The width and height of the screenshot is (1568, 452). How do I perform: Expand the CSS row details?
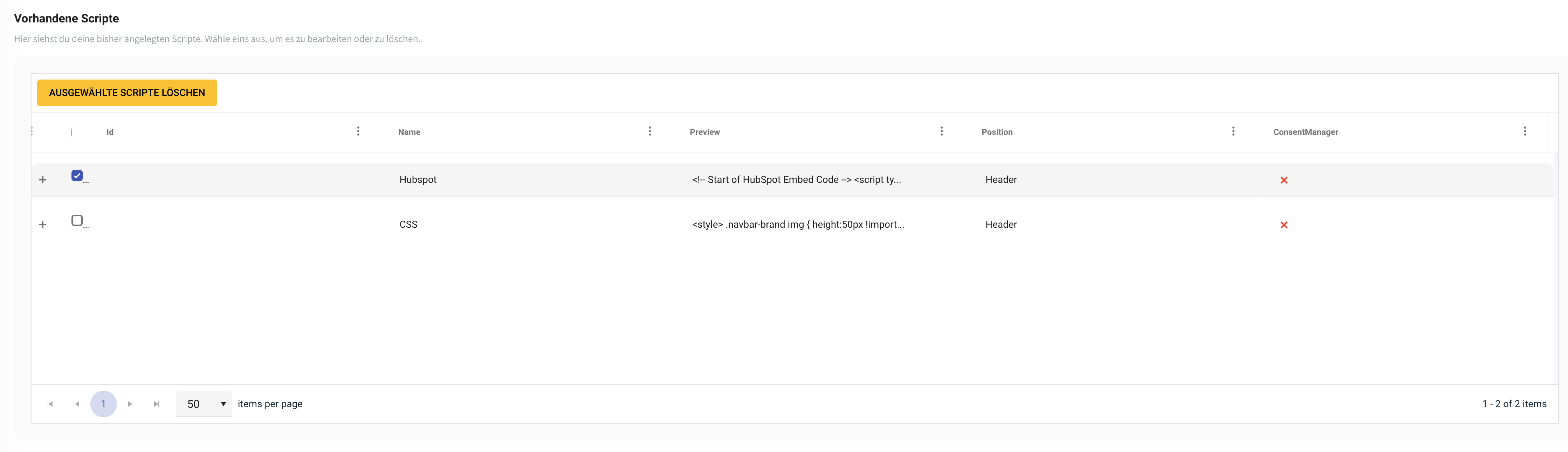43,225
